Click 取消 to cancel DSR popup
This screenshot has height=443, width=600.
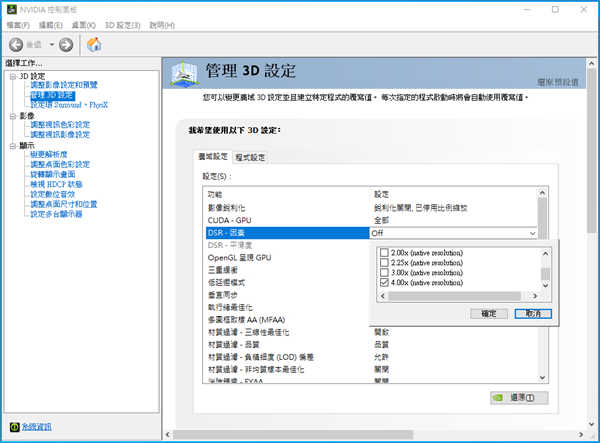(x=533, y=314)
